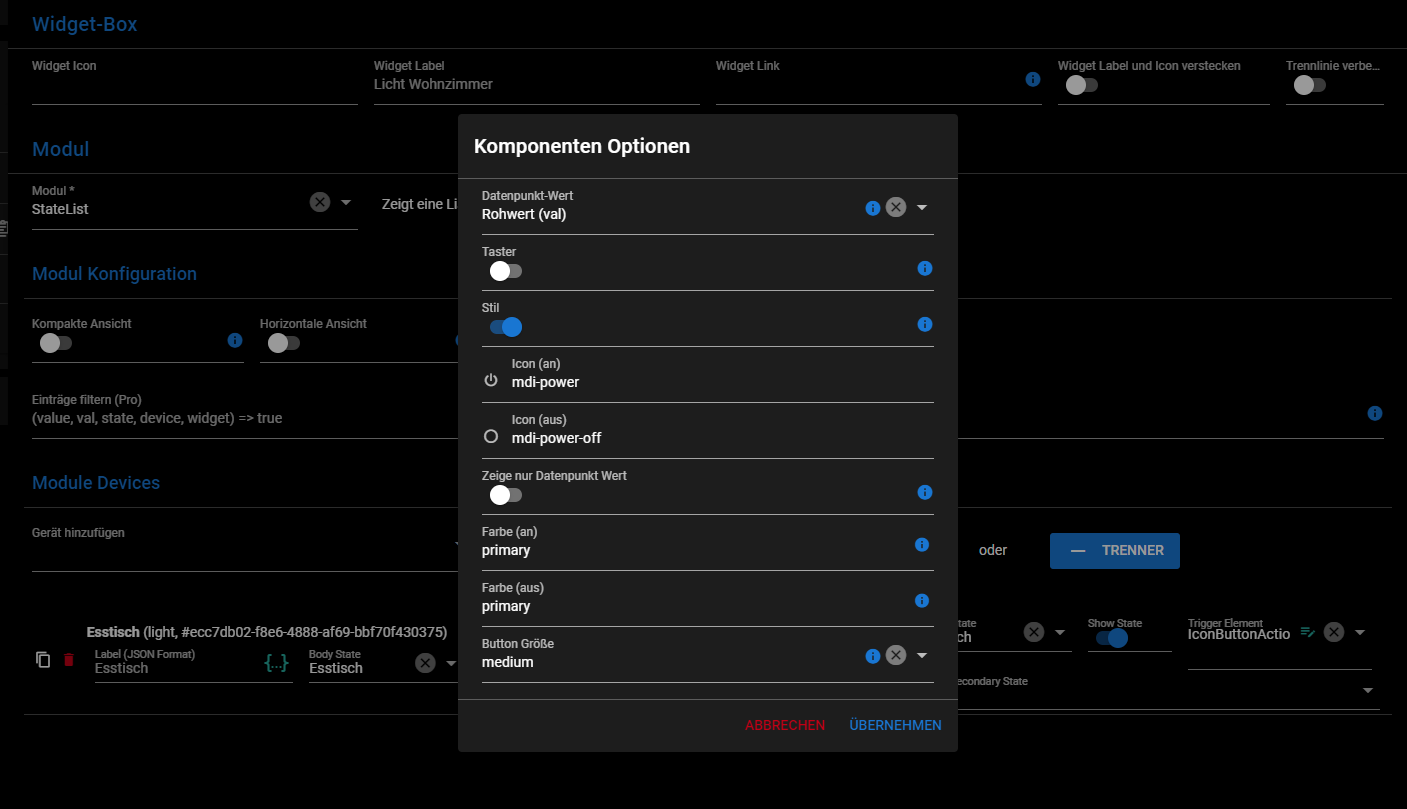Open the Modul StateList dropdown
This screenshot has width=1407, height=809.
(x=346, y=202)
